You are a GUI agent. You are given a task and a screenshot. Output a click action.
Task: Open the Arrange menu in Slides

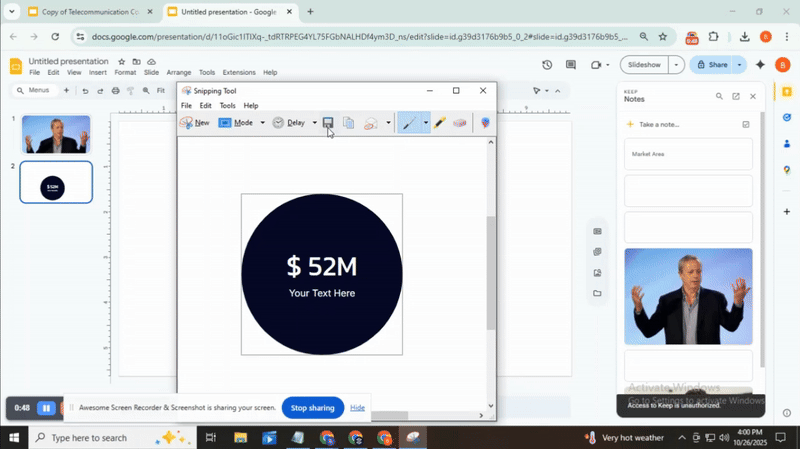[179, 73]
